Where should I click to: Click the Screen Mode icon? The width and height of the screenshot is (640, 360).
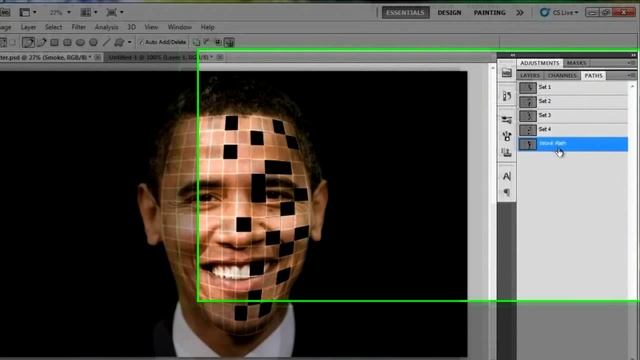click(x=111, y=12)
